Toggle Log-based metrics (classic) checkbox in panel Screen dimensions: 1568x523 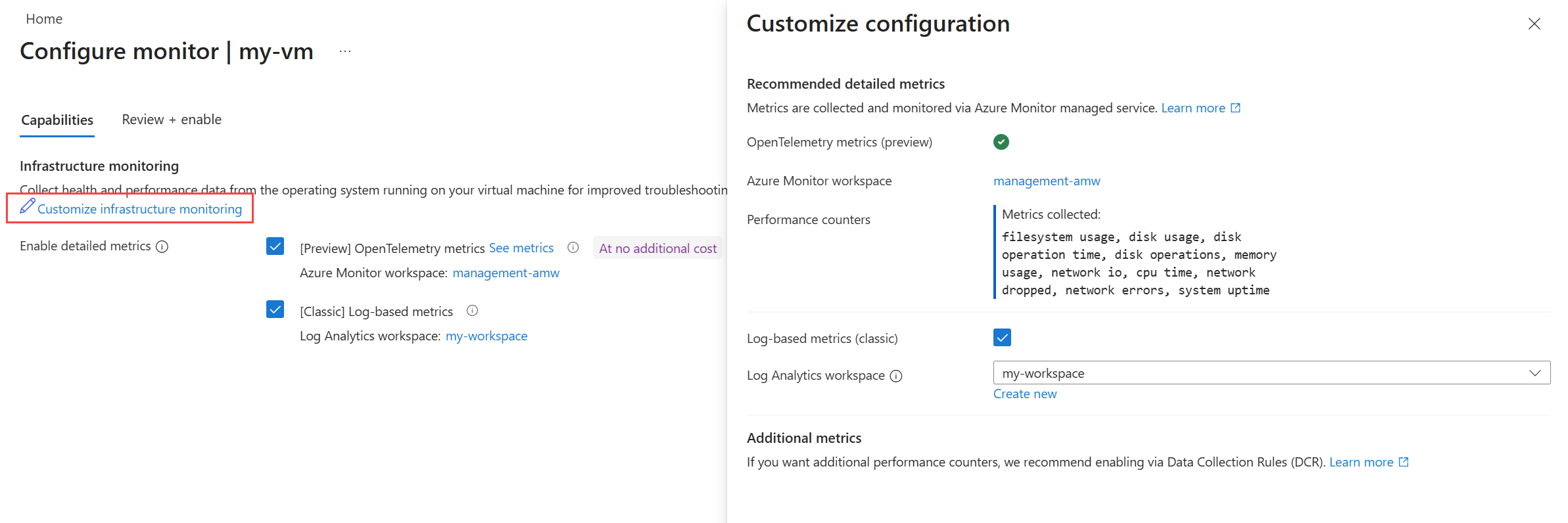[1002, 338]
